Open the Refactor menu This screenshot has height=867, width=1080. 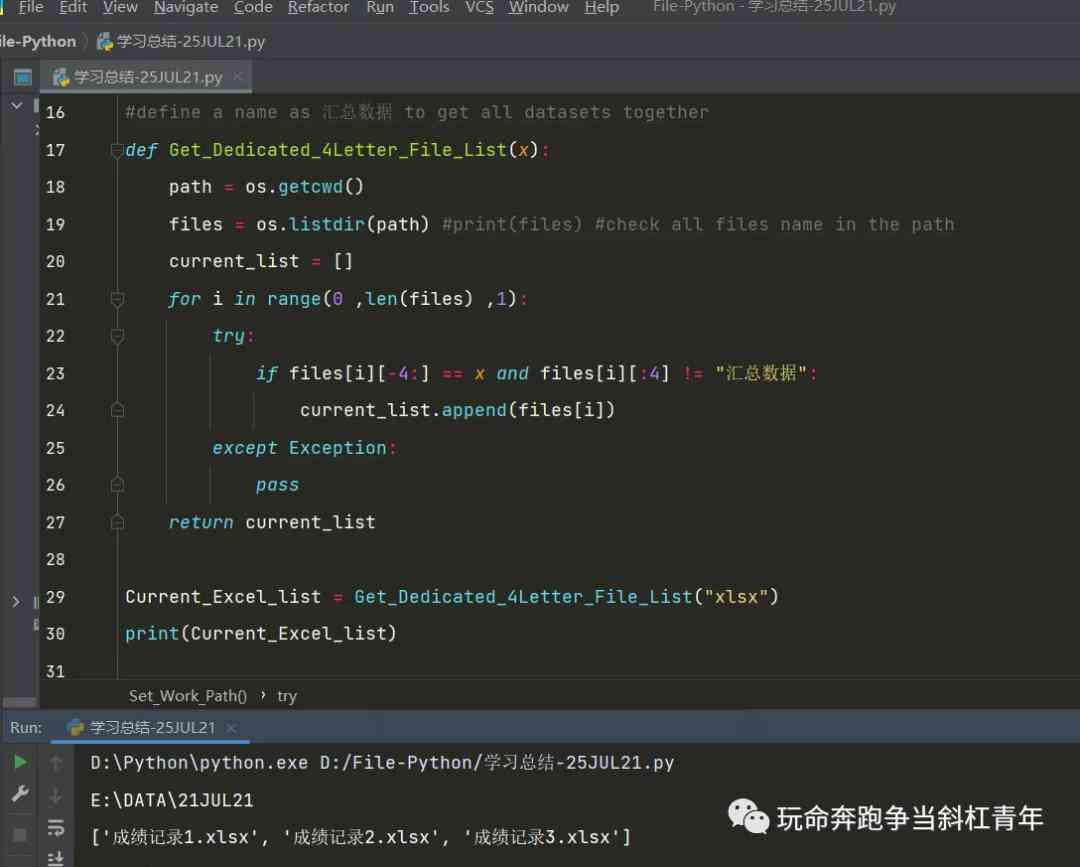coord(318,8)
